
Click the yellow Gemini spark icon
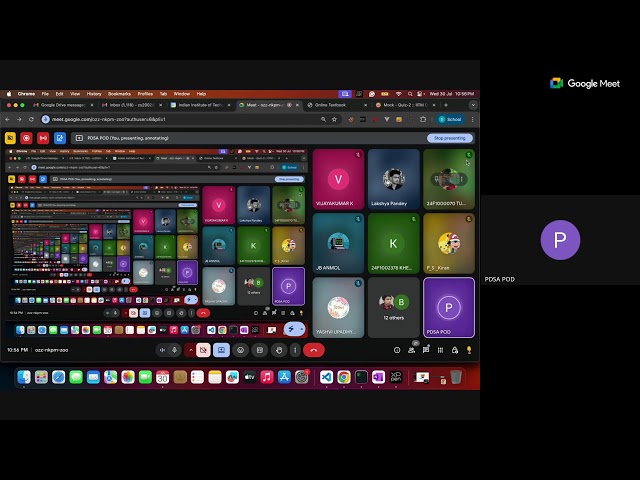pos(469,350)
